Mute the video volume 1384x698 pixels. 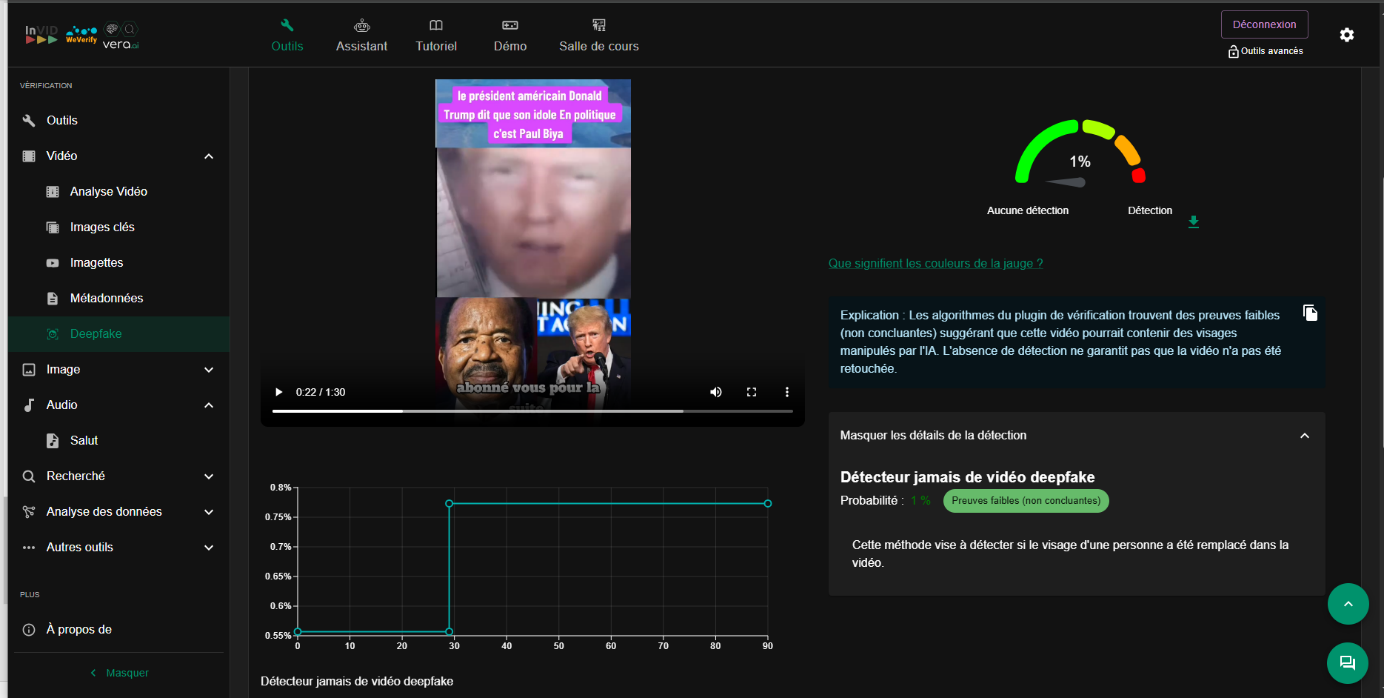[x=716, y=392]
